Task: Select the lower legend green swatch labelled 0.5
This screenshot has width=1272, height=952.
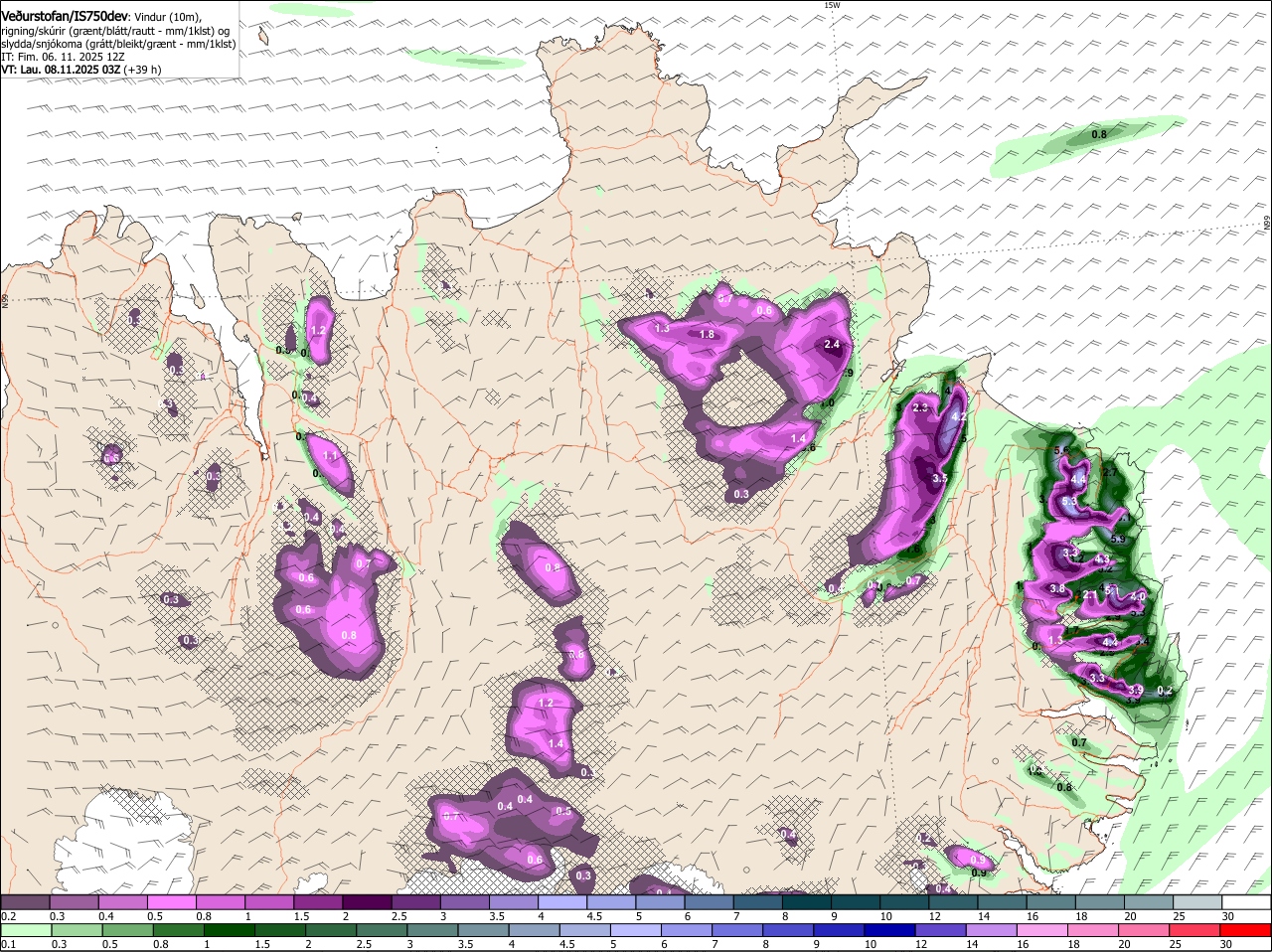Action: (126, 931)
